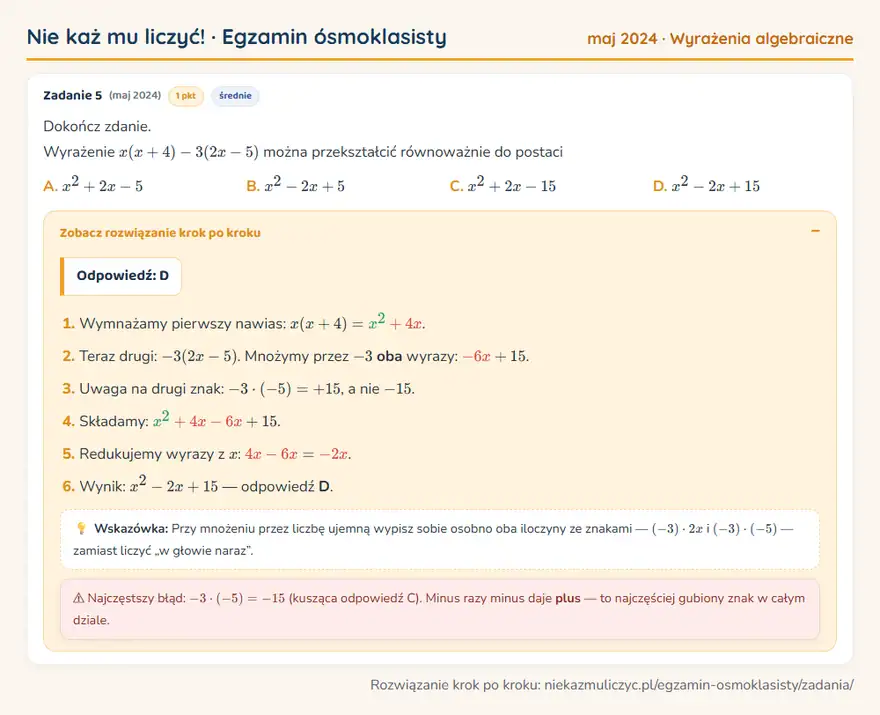Click step 5 'Redukujemy wyrazy z x'

tap(207, 454)
